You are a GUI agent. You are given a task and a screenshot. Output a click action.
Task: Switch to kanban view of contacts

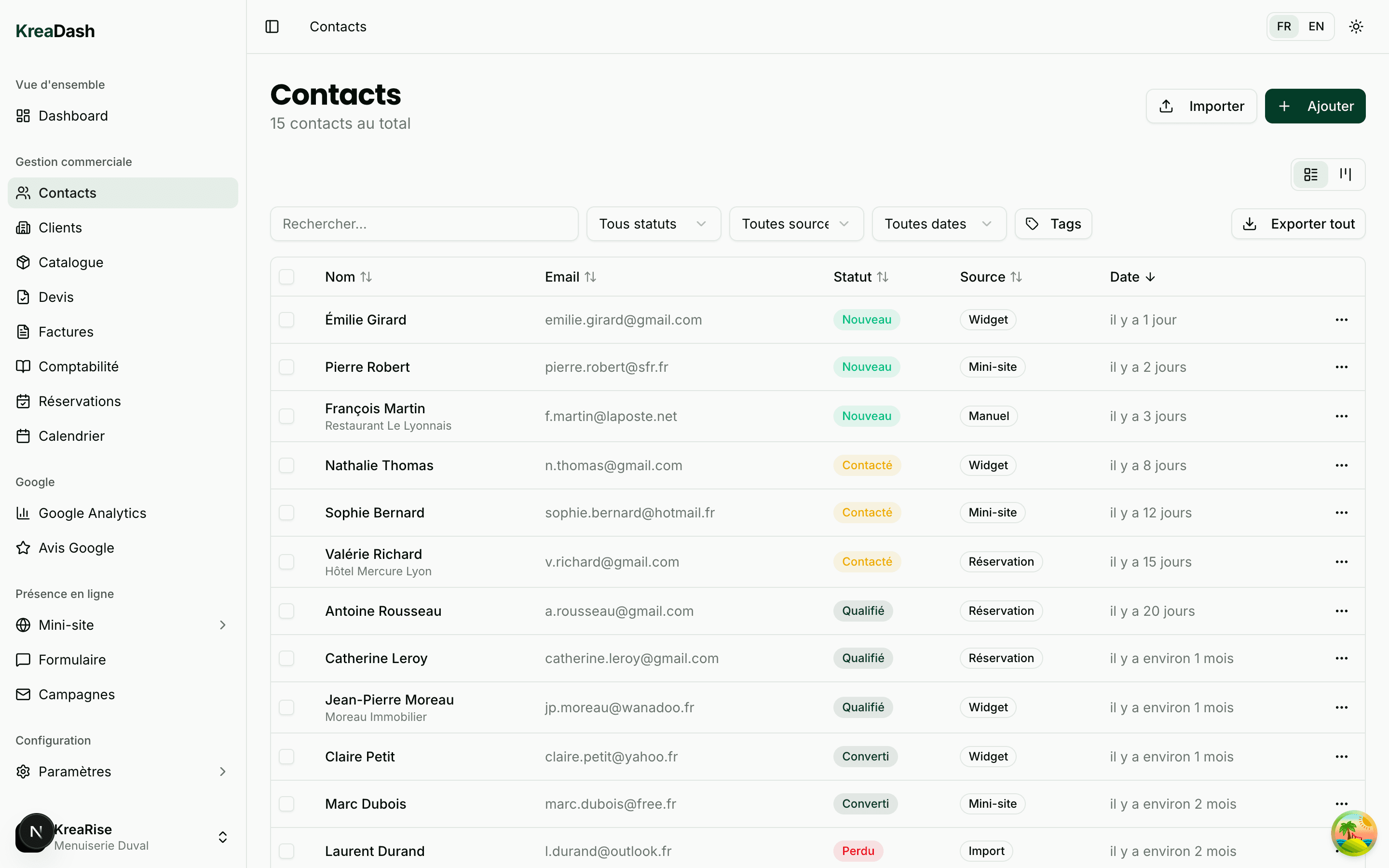[x=1346, y=174]
